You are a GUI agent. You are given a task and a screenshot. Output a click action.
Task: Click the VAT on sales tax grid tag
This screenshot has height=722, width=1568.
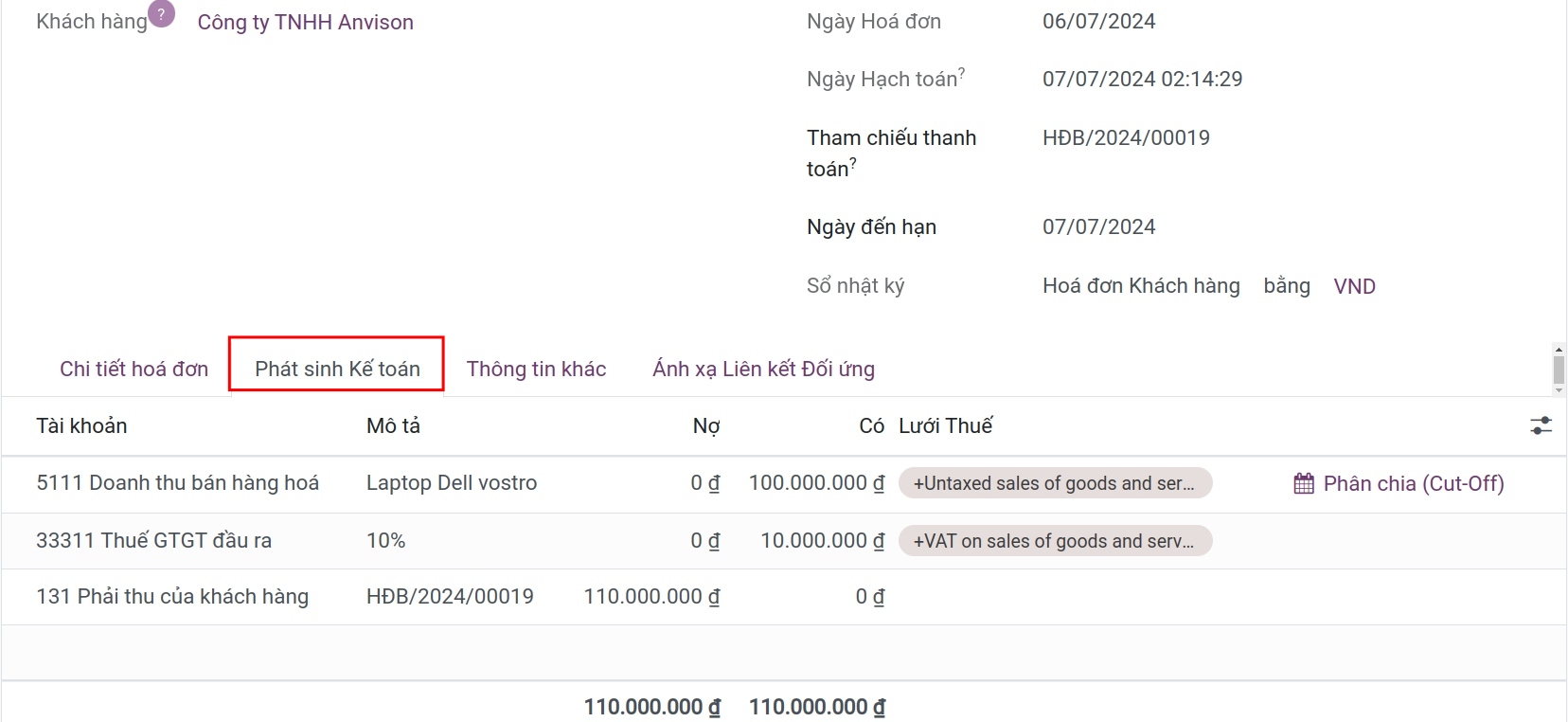tap(1054, 541)
